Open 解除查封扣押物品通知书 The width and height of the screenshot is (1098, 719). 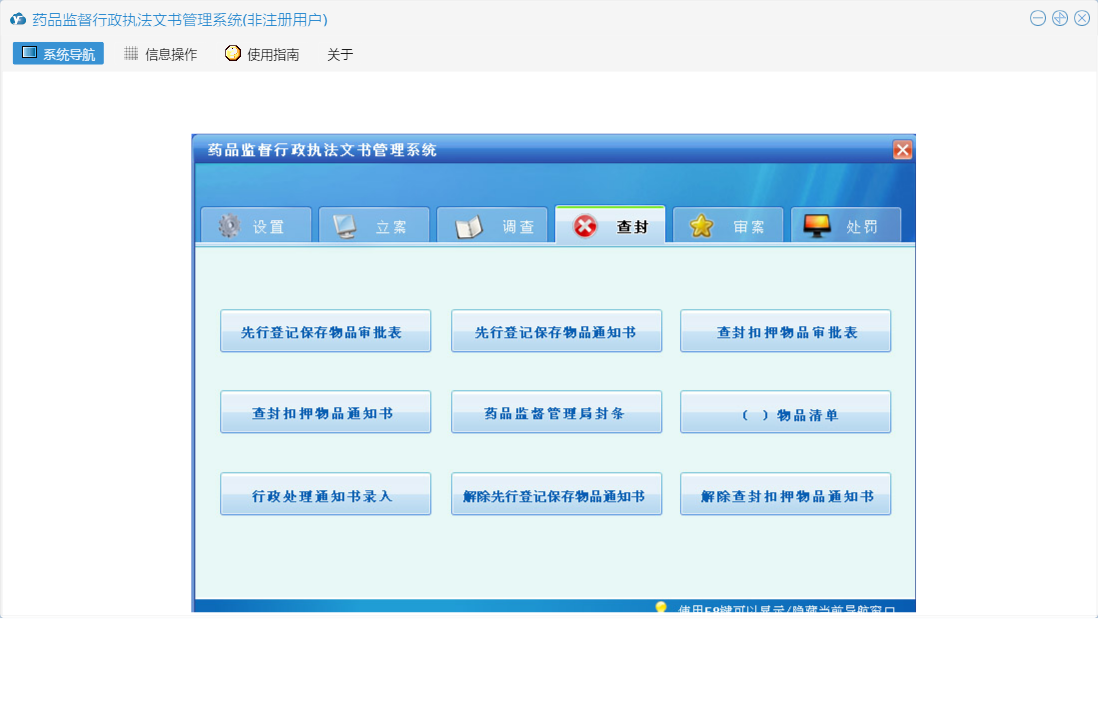tap(786, 494)
